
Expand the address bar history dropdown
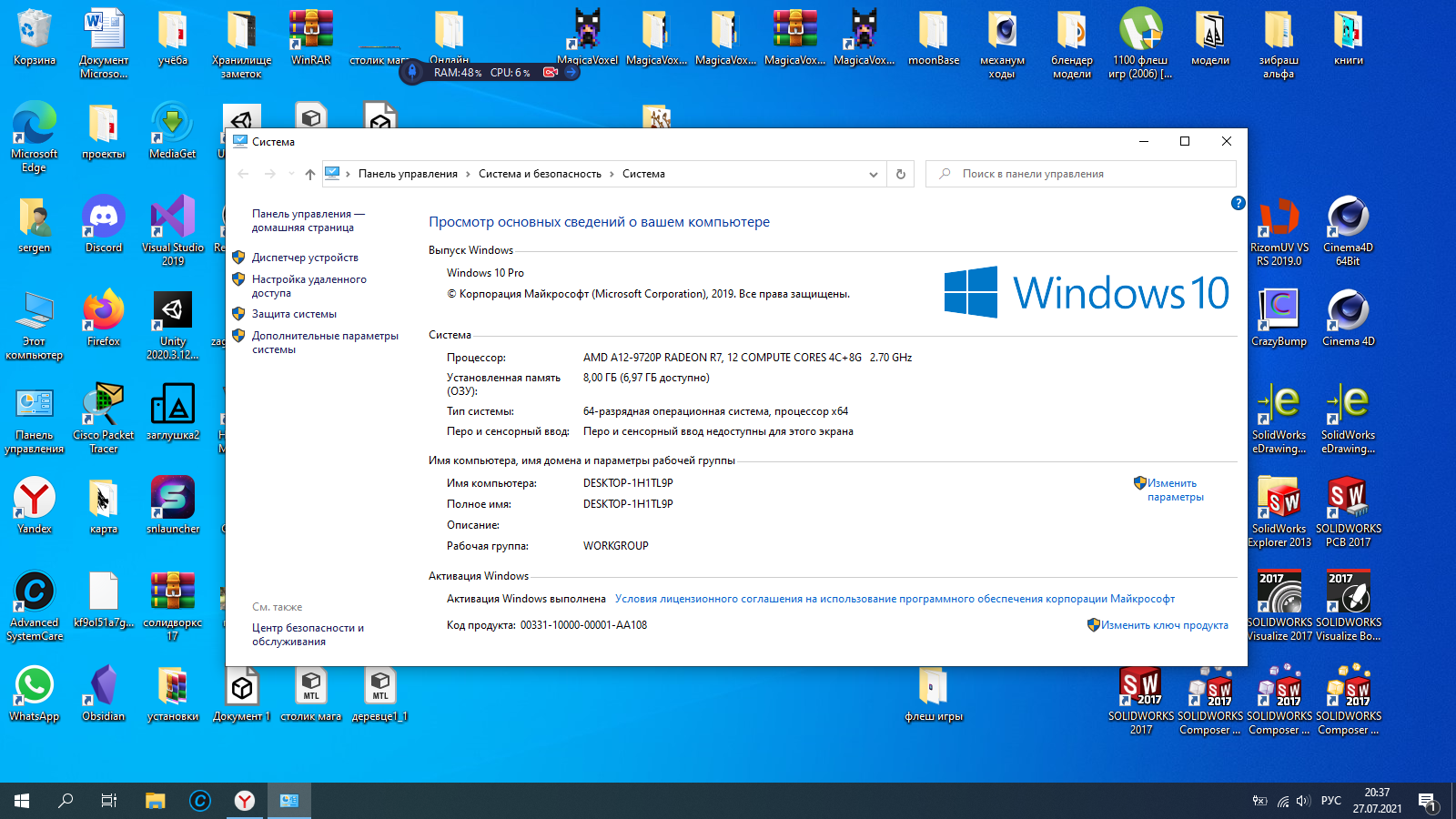tap(873, 174)
